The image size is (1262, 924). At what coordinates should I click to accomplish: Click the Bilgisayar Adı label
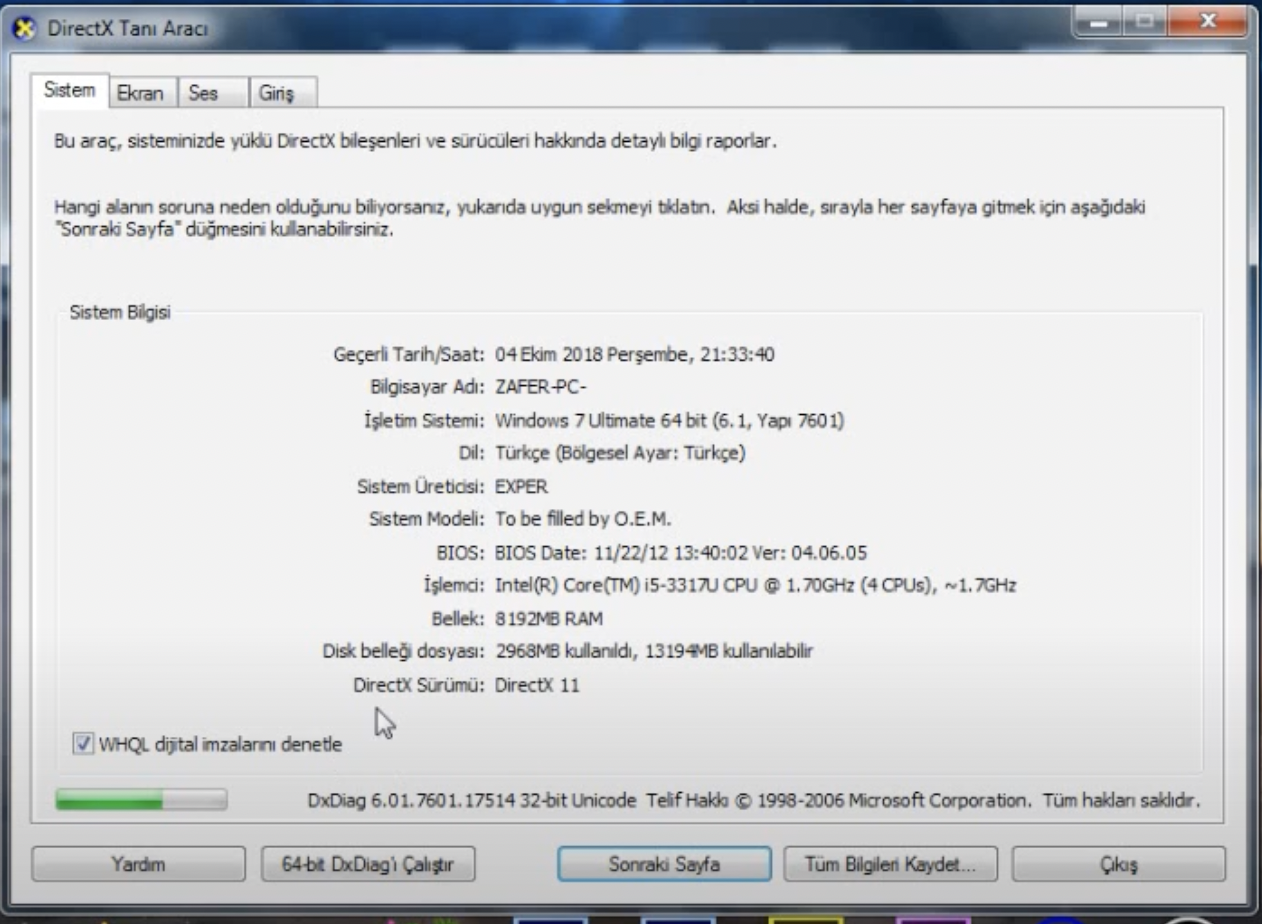(x=428, y=387)
